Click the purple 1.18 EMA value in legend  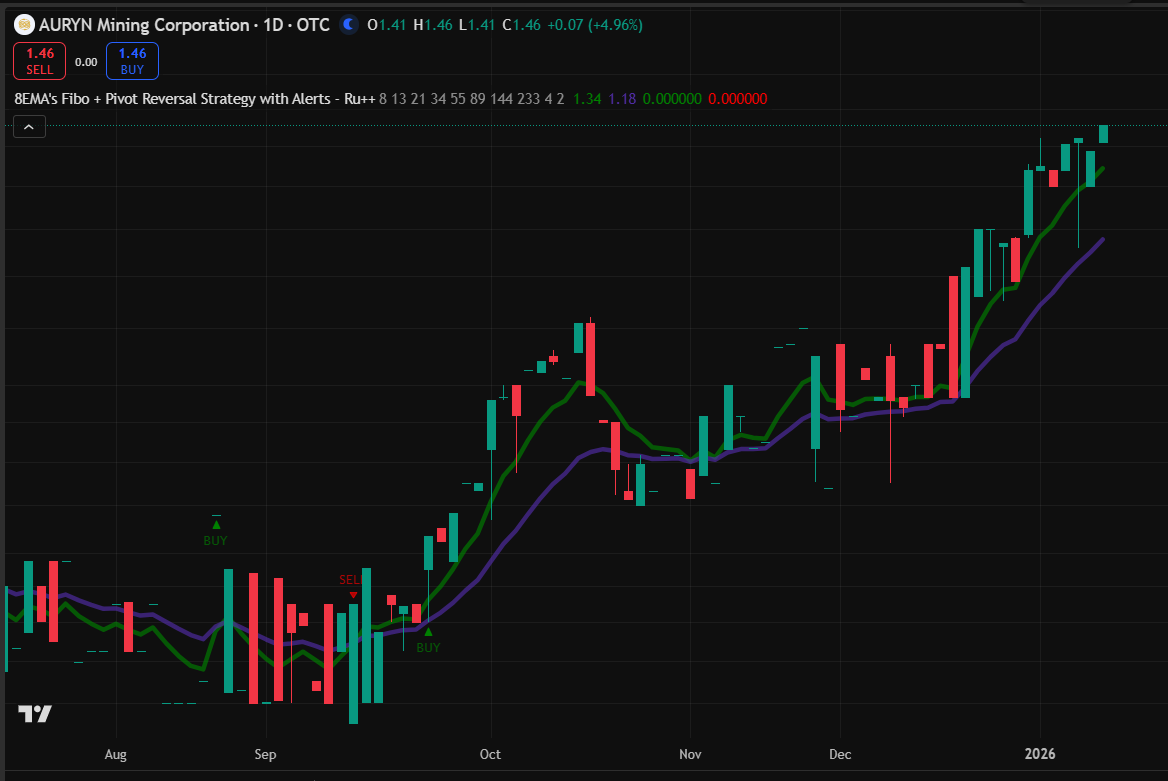coord(622,99)
